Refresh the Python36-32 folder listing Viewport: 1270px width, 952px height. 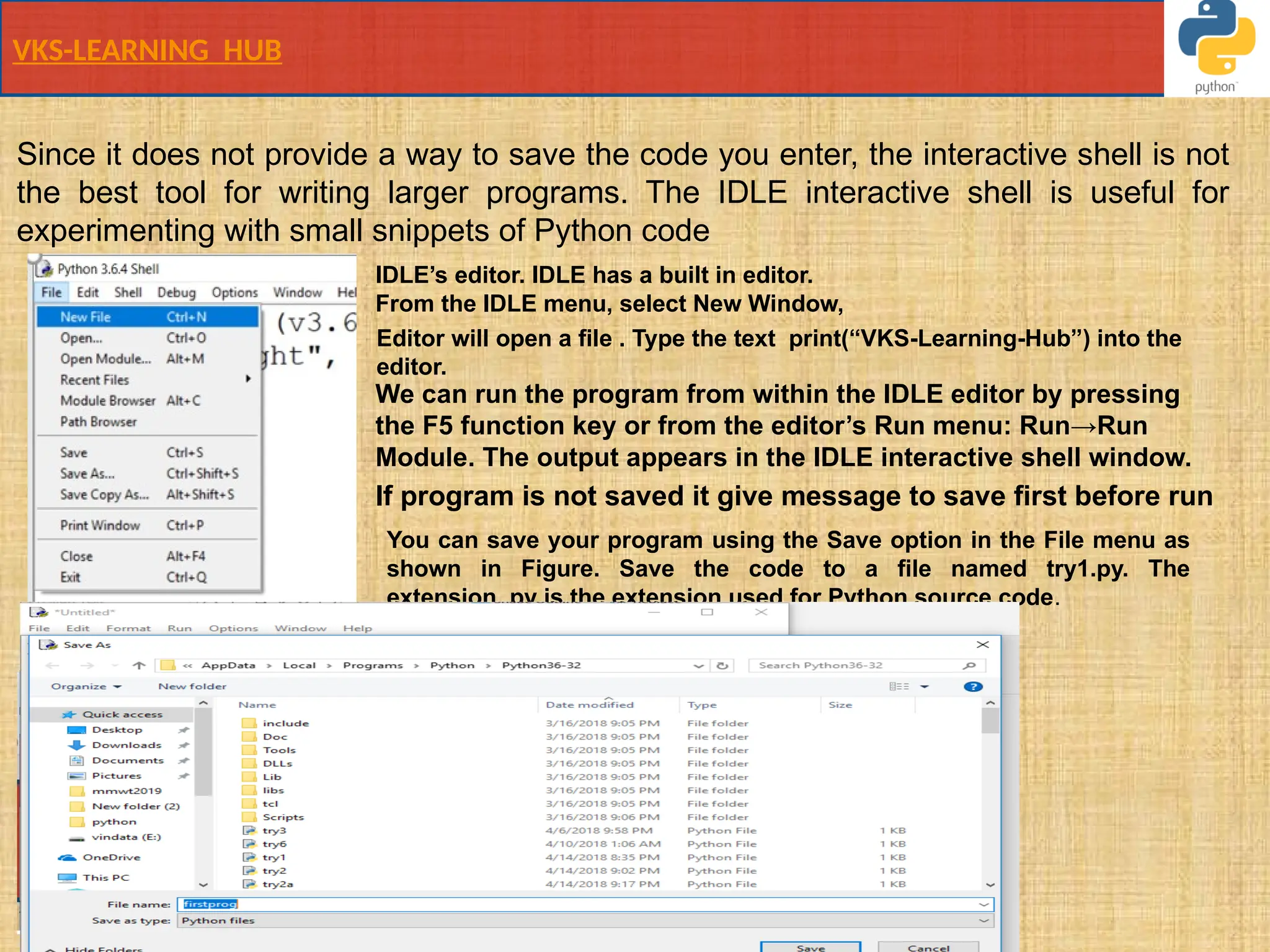(722, 665)
